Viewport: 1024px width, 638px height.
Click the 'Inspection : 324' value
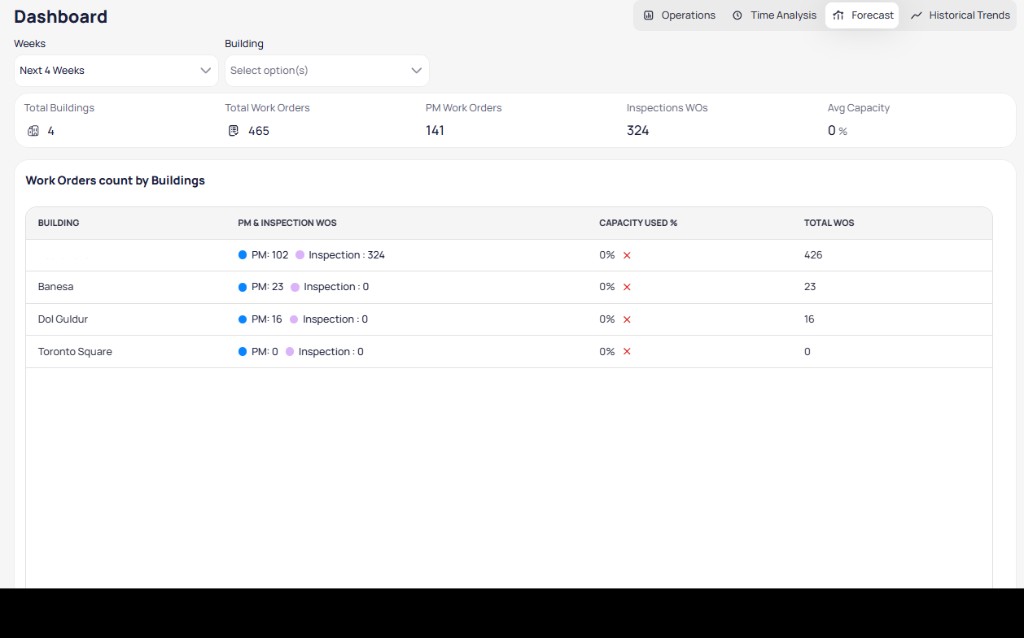pyautogui.click(x=346, y=255)
